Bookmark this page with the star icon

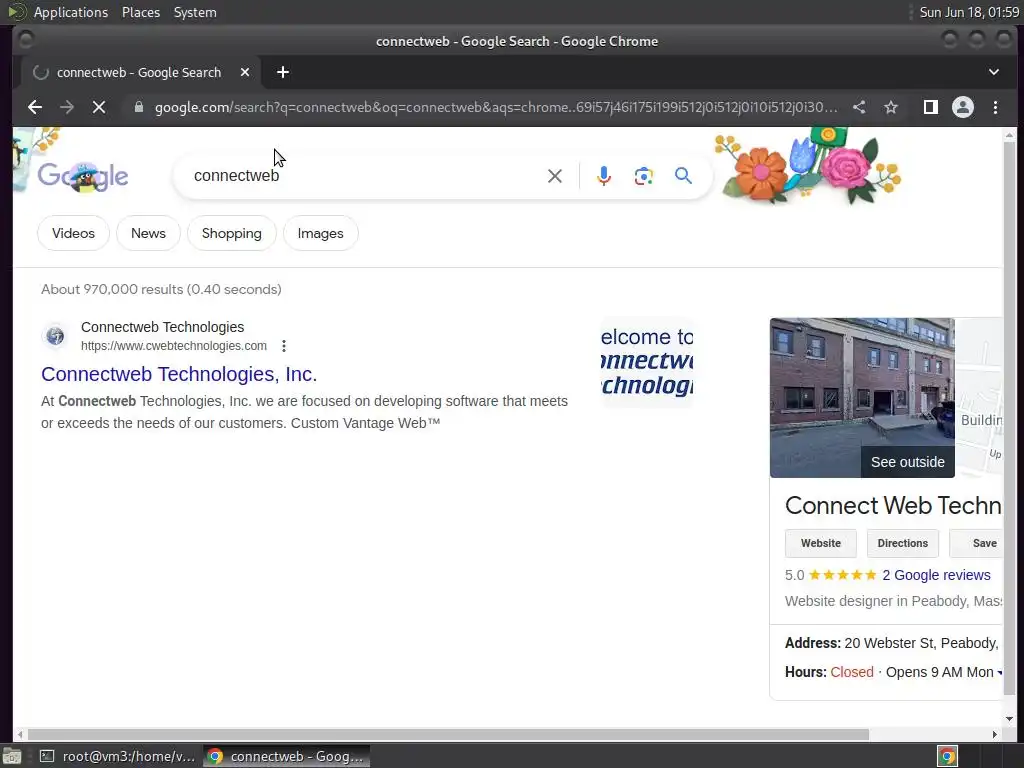pos(891,107)
